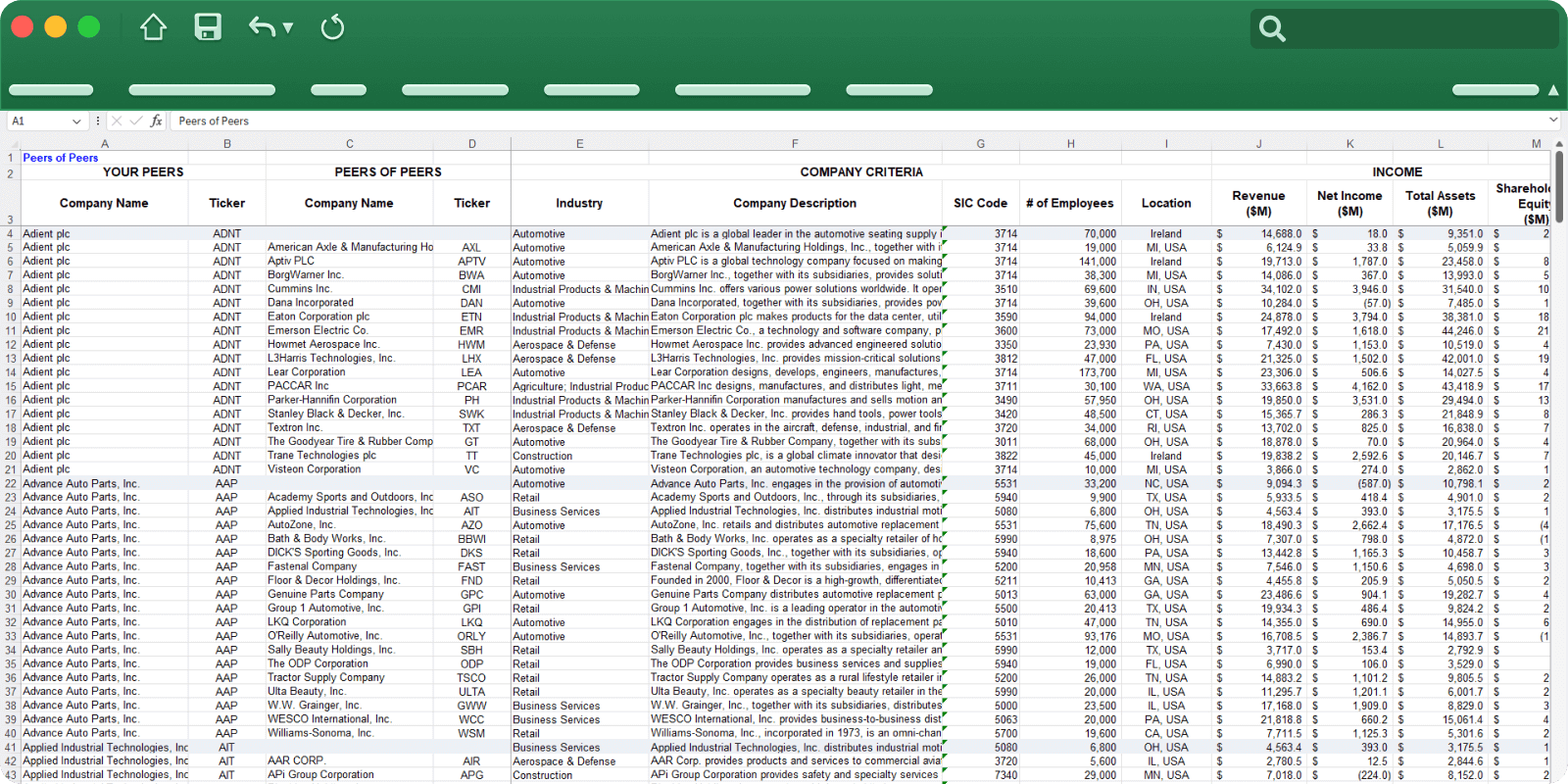Select row 22 by its row number
1568x784 pixels.
(11, 483)
